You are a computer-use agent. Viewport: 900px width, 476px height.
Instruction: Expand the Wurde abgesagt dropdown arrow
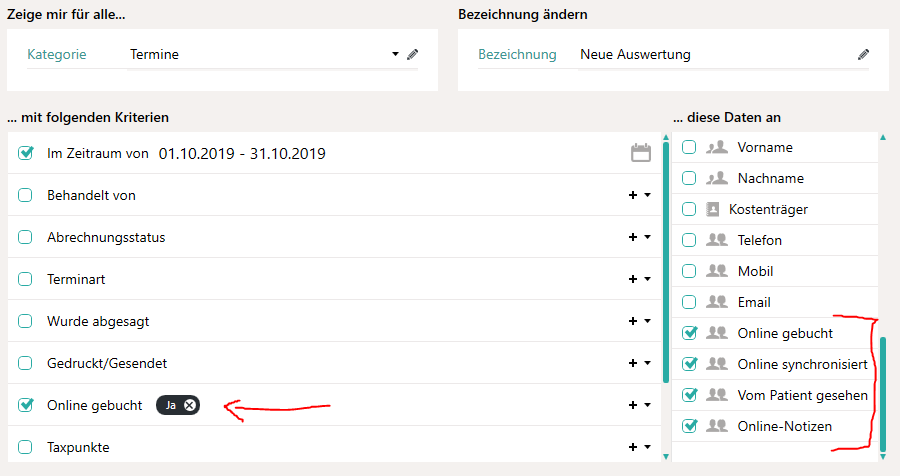(x=647, y=321)
